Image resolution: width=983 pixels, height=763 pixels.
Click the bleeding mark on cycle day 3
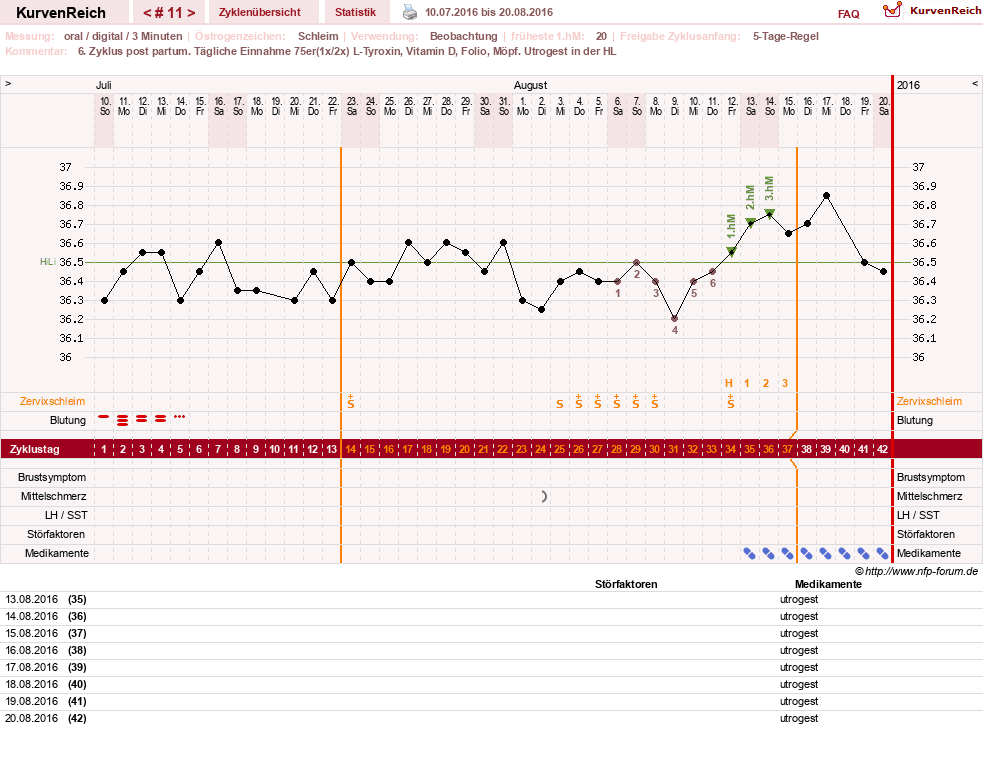pos(142,418)
